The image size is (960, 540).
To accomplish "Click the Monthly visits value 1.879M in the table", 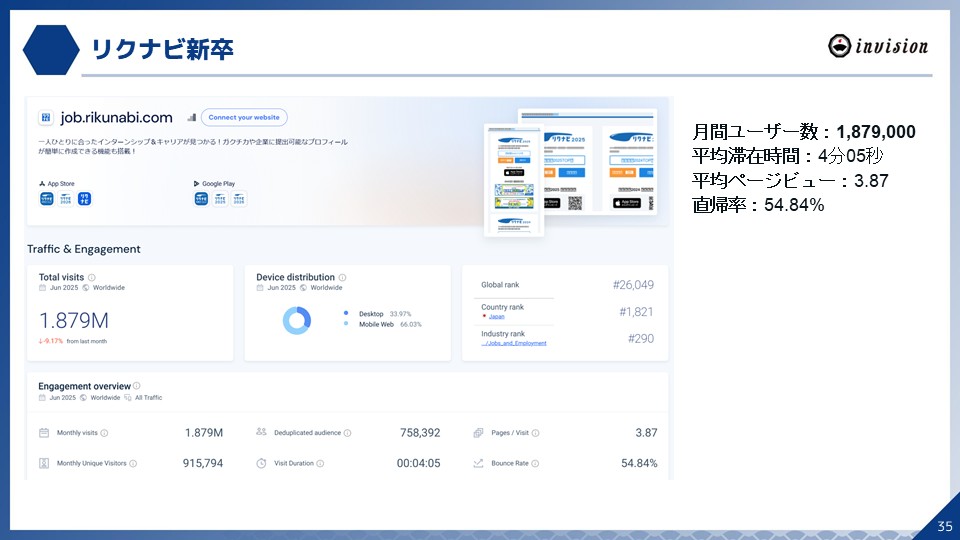I will 204,433.
